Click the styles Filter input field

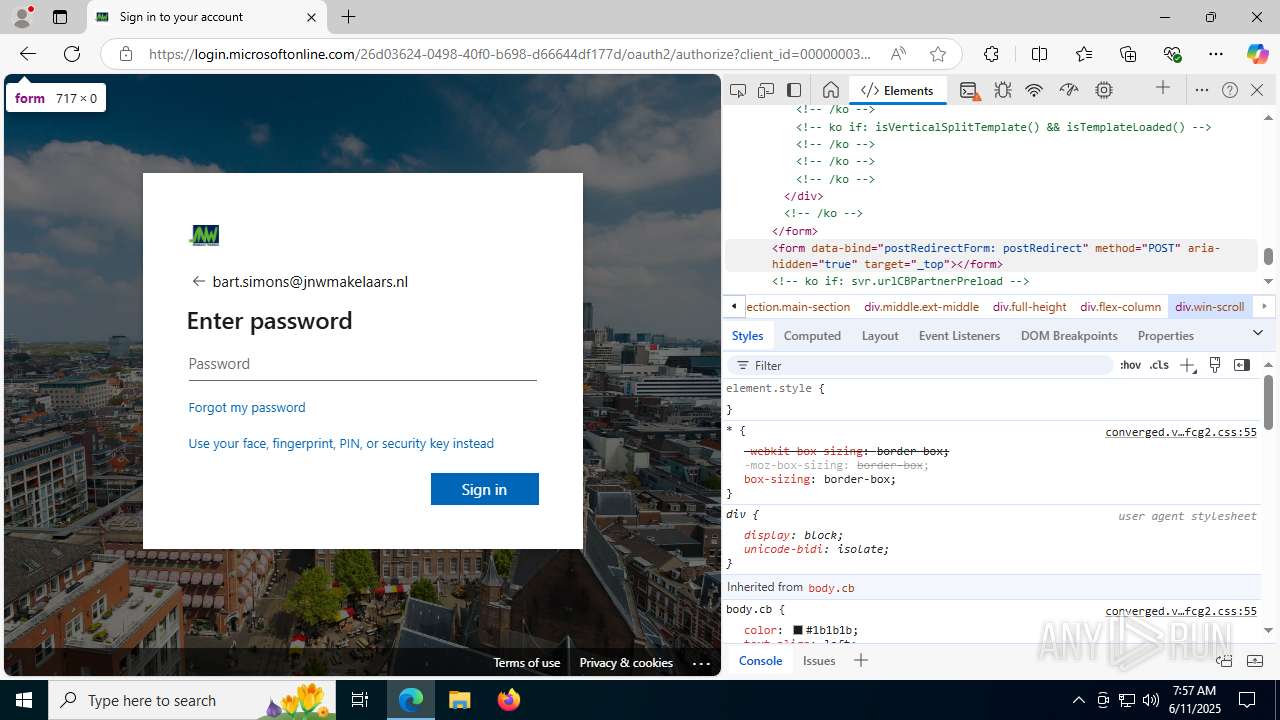click(920, 365)
